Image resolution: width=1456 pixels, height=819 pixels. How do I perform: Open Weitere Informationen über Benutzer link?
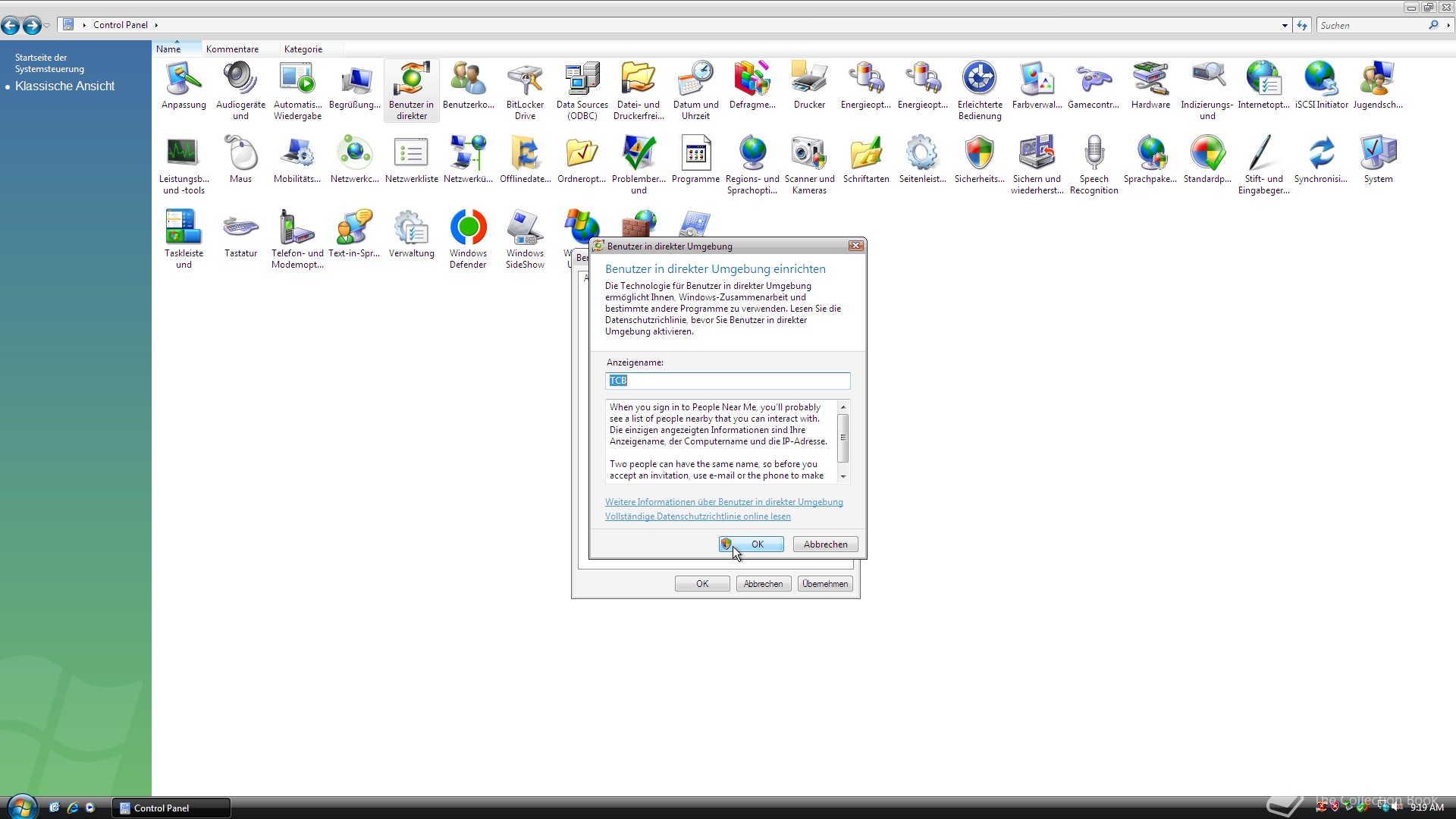tap(723, 502)
